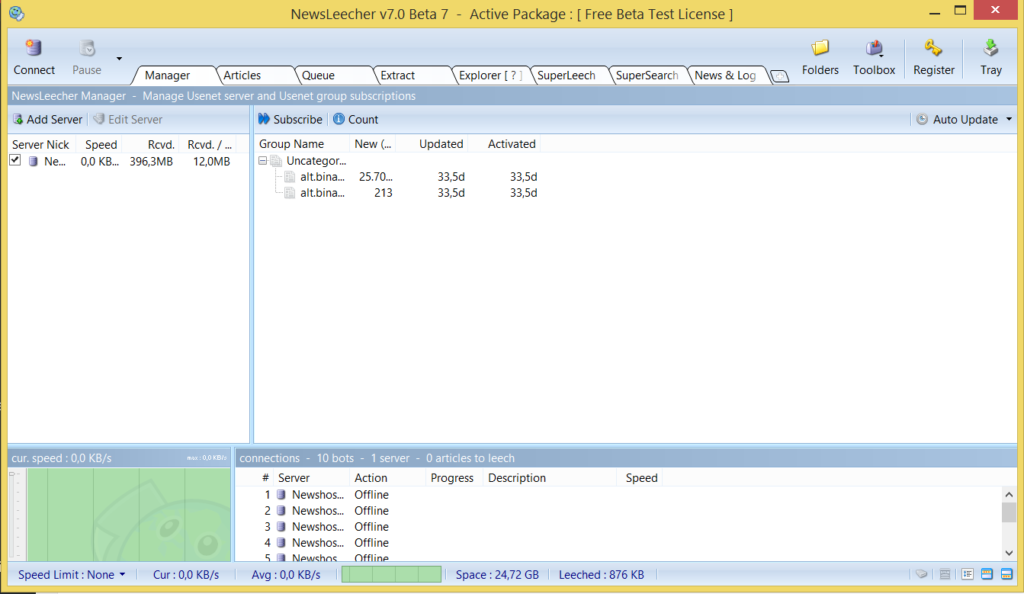Click the first alt.bina... group icon with 25.70 new

click(x=290, y=177)
